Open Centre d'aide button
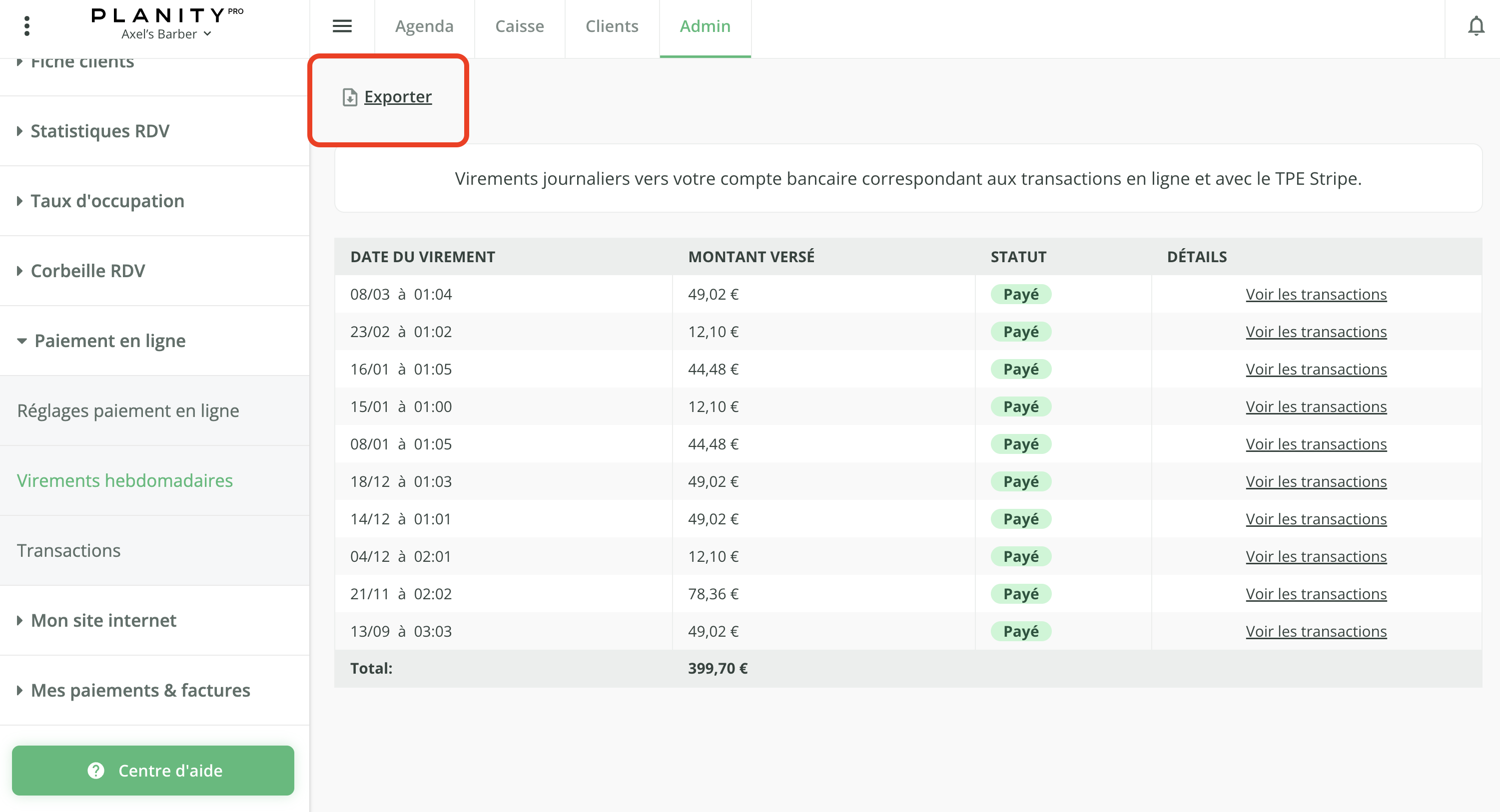 (152, 770)
